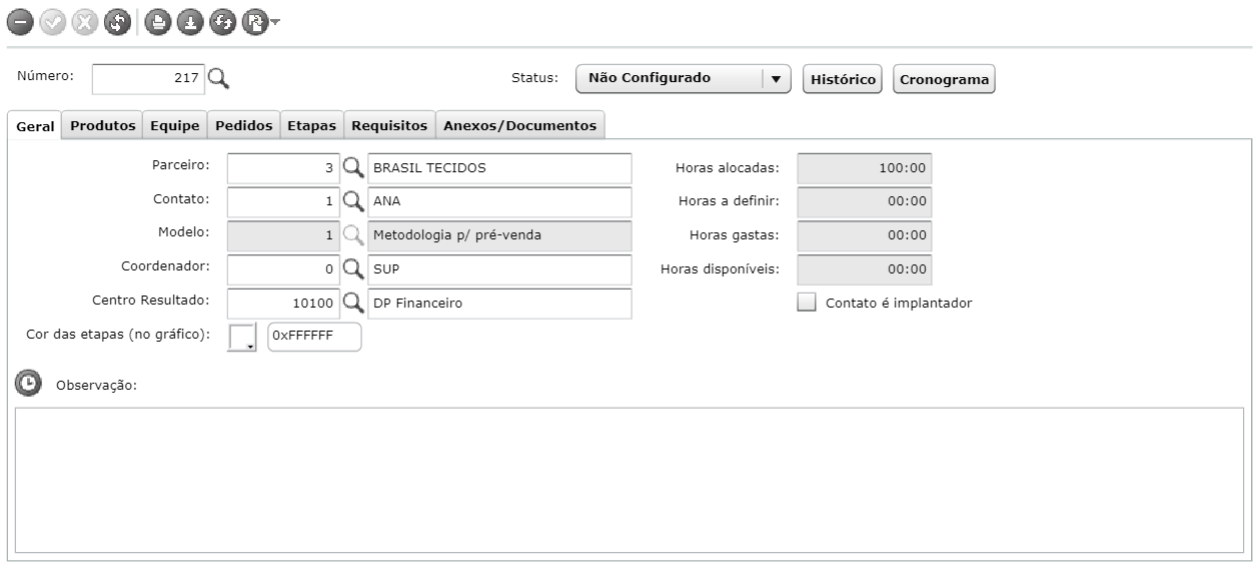
Task: Click the Histórico button
Action: point(842,79)
